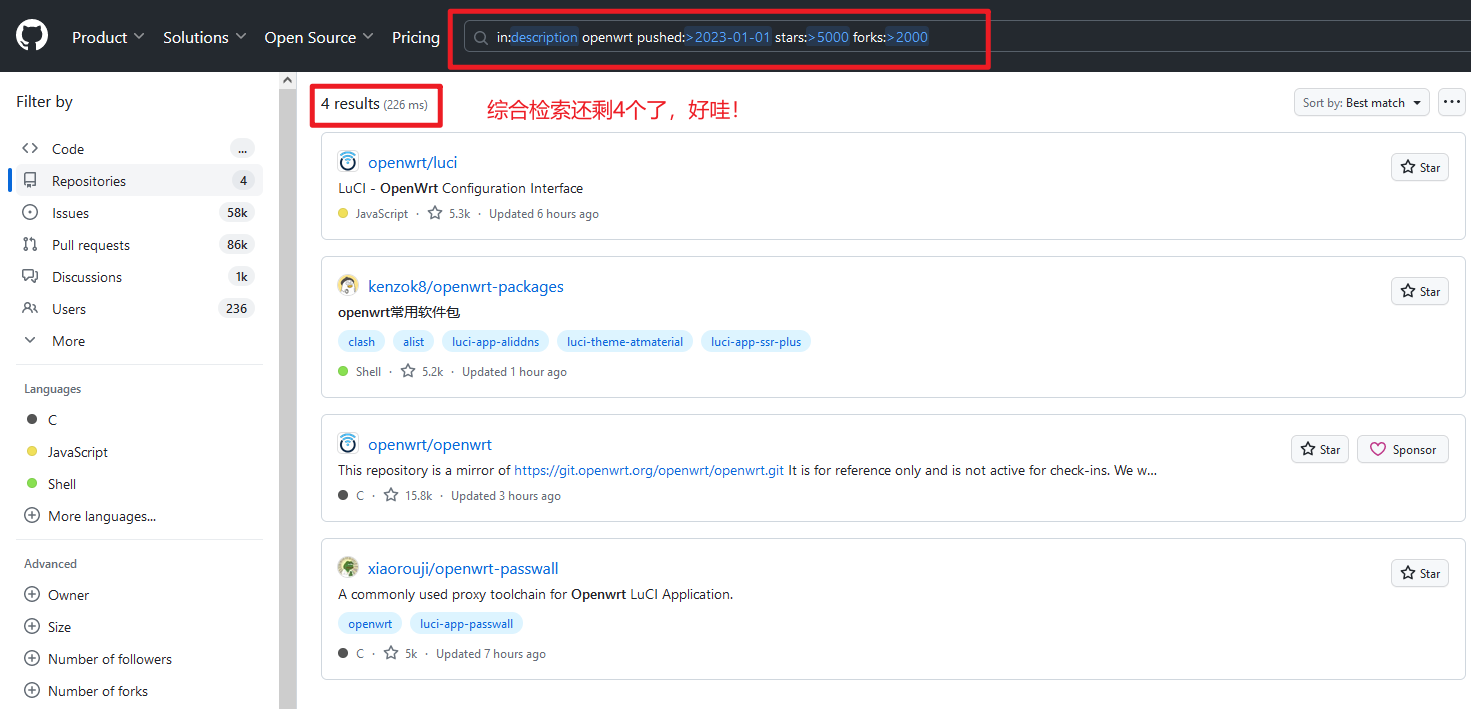Click the search magnifier icon
This screenshot has width=1471, height=709.
click(x=481, y=38)
